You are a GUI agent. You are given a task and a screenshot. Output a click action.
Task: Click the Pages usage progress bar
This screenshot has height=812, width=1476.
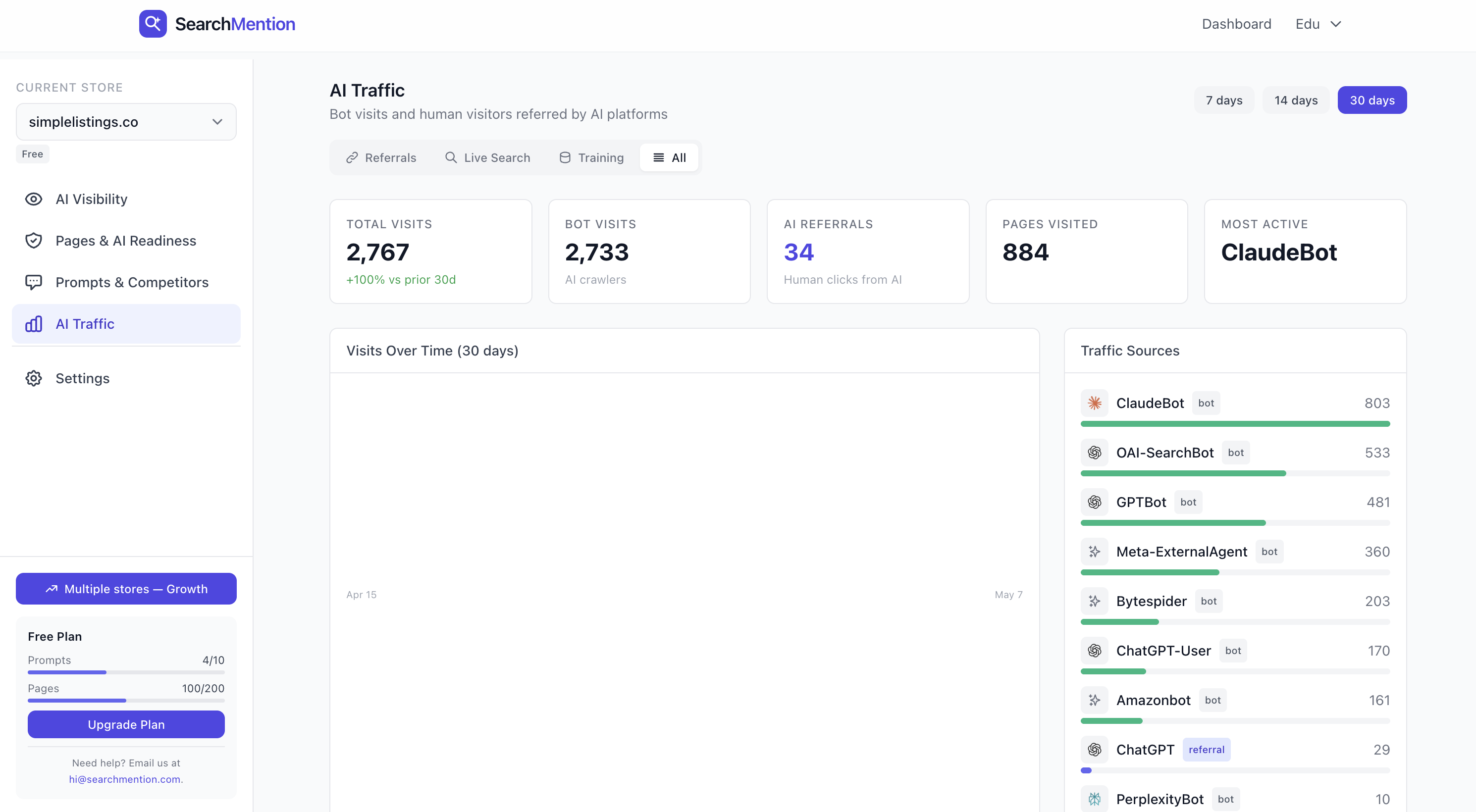point(126,700)
